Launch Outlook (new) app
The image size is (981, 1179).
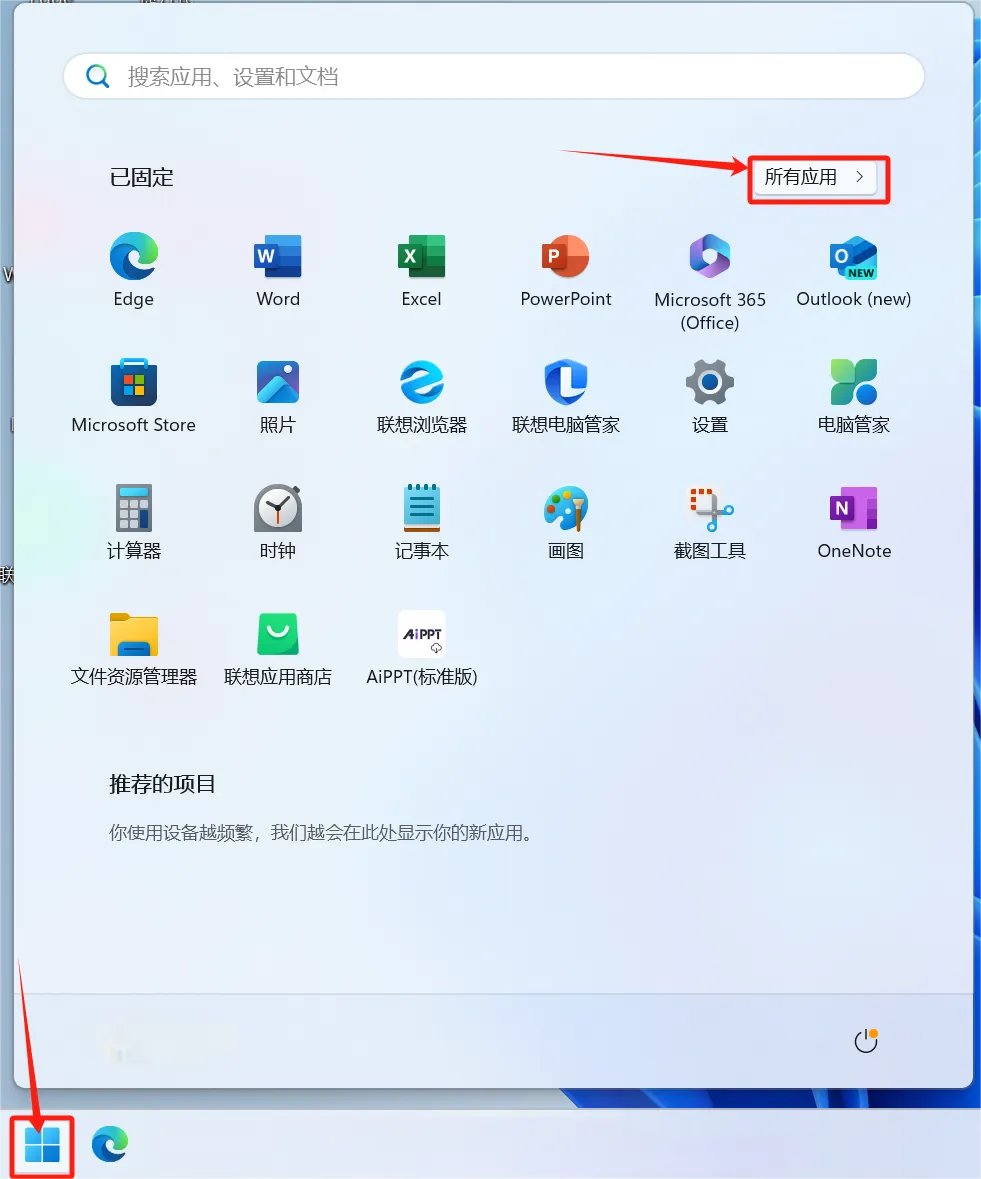[x=854, y=269]
